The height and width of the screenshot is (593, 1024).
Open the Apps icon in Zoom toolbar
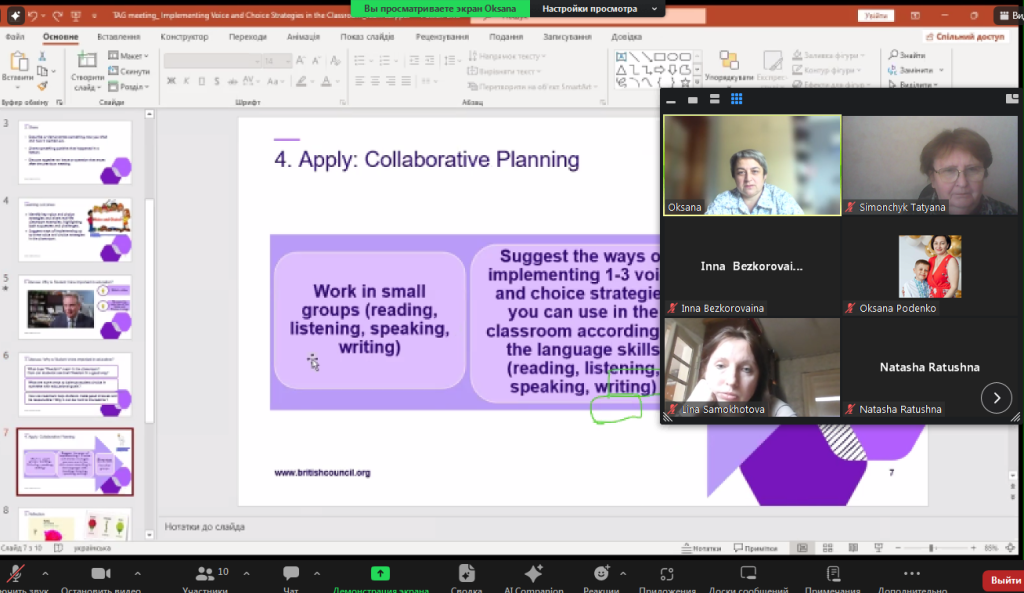[667, 573]
